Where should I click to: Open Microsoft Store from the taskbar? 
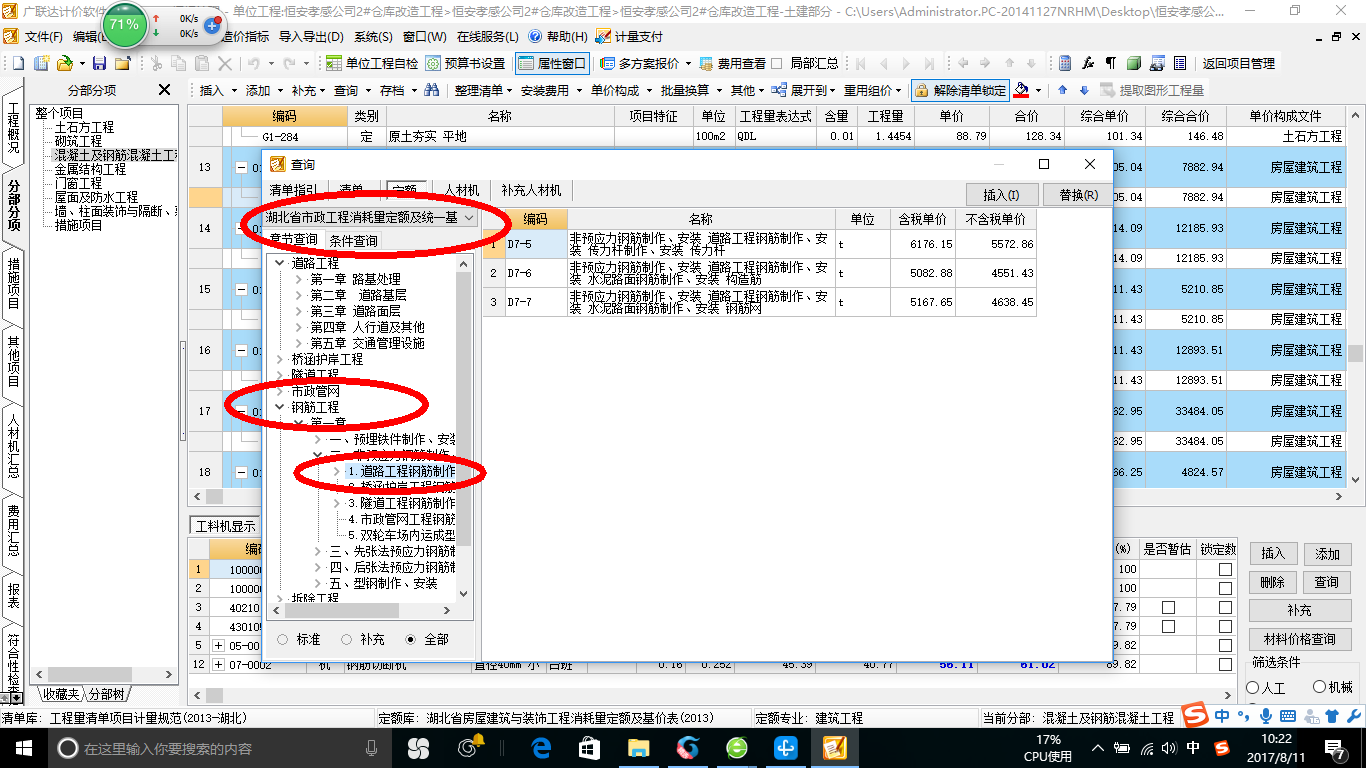coord(589,747)
